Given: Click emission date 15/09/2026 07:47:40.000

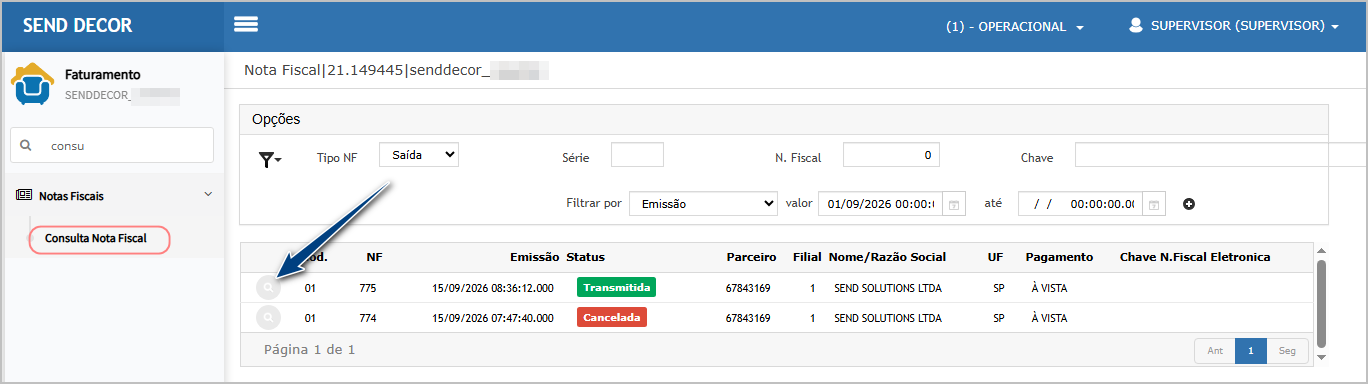Looking at the screenshot, I should click(493, 319).
